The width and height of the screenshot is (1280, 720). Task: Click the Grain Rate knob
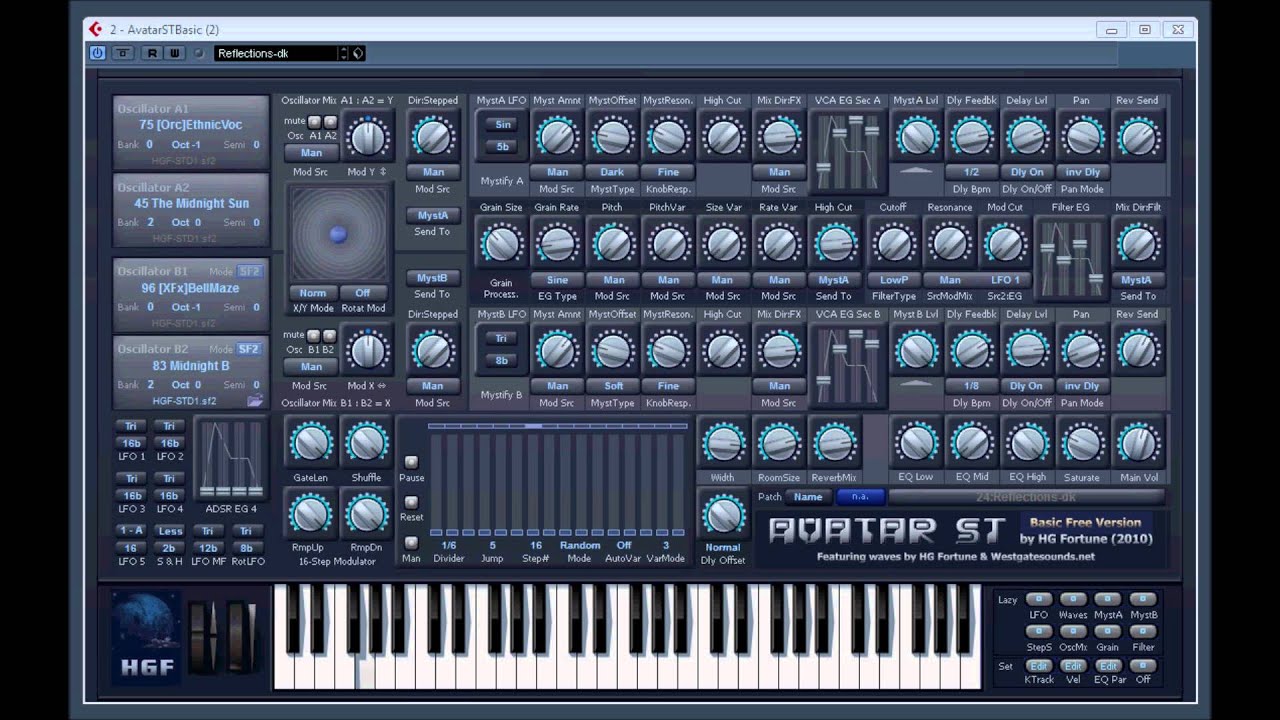point(557,244)
